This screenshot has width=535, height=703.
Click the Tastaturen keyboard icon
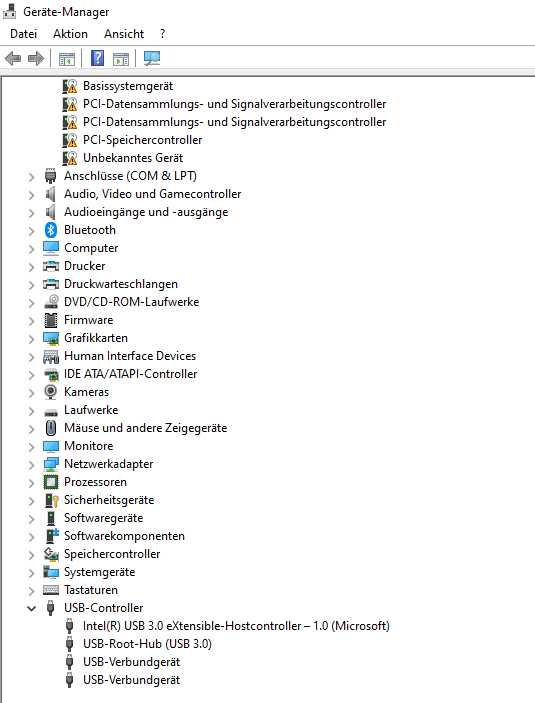click(51, 590)
